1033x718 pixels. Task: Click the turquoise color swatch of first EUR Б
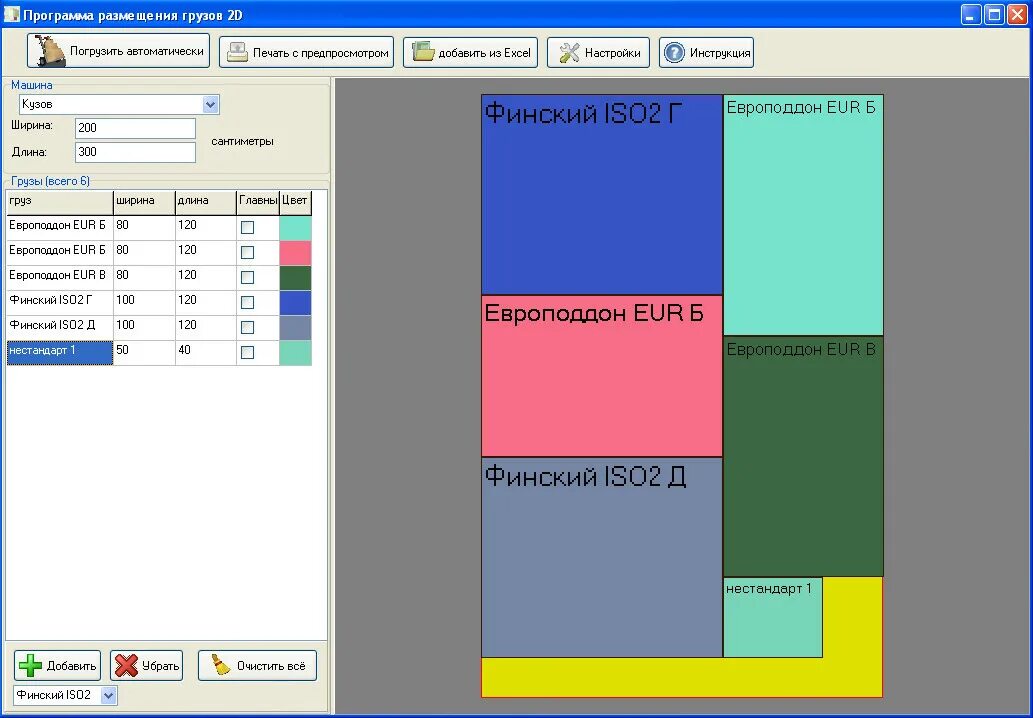(x=295, y=228)
